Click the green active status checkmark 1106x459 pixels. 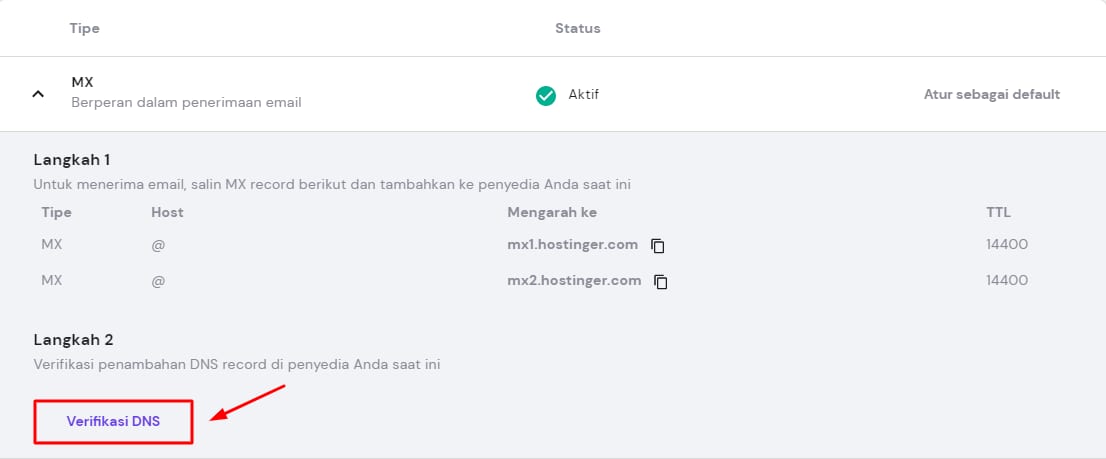(x=546, y=95)
